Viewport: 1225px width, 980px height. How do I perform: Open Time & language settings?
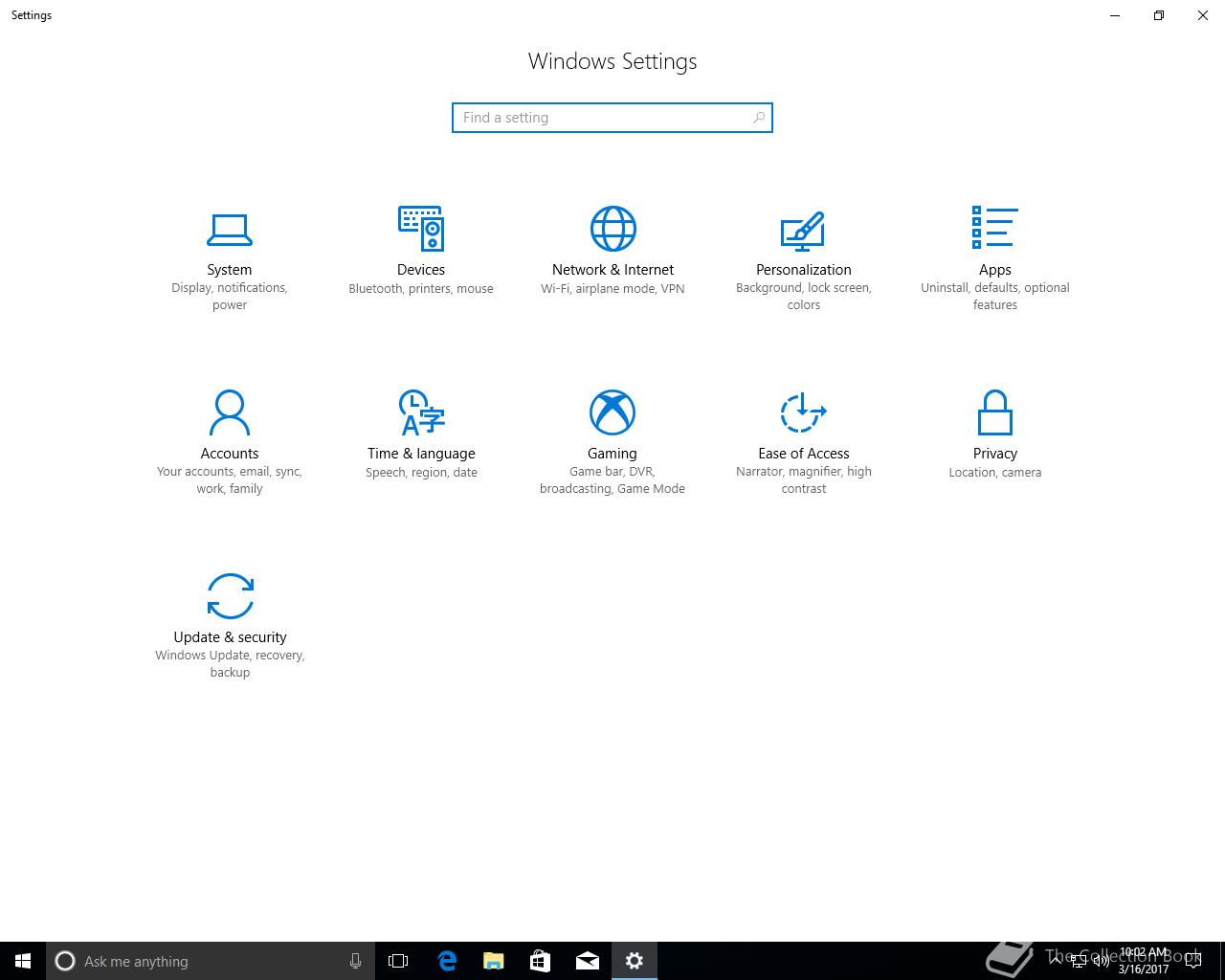pos(421,435)
